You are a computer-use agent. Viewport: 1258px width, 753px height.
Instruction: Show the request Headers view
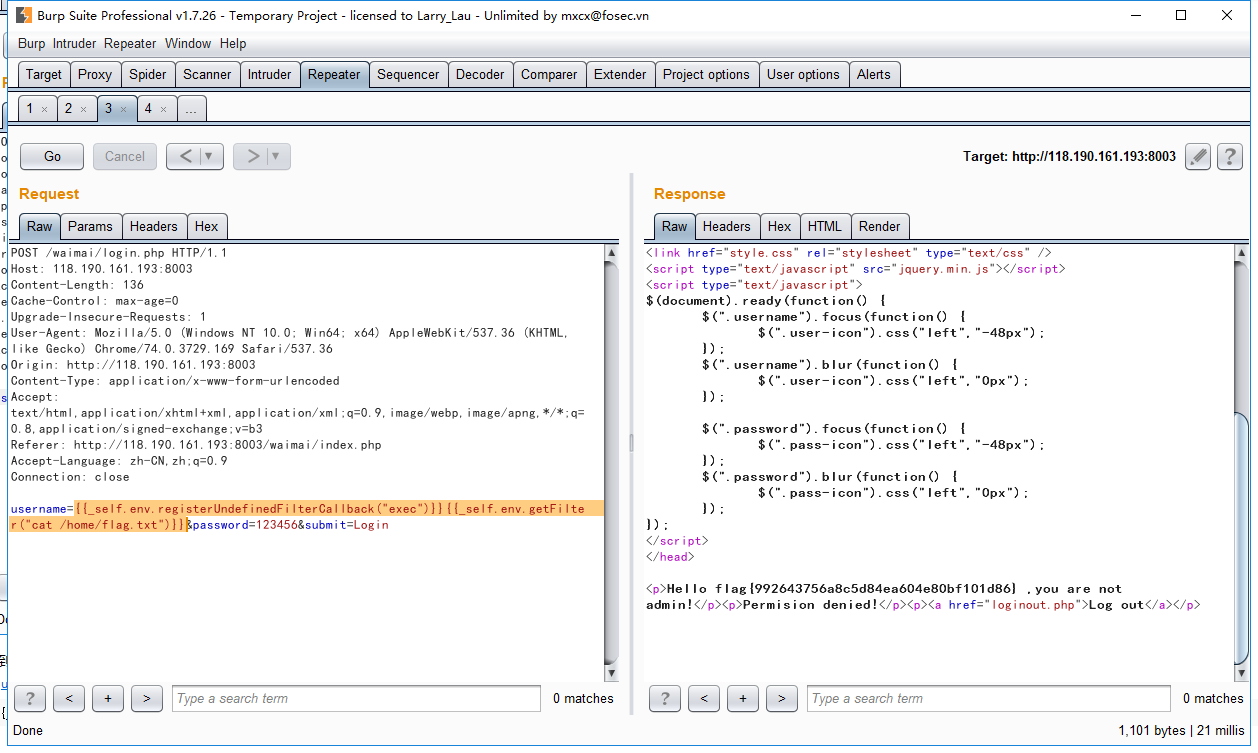(x=154, y=226)
